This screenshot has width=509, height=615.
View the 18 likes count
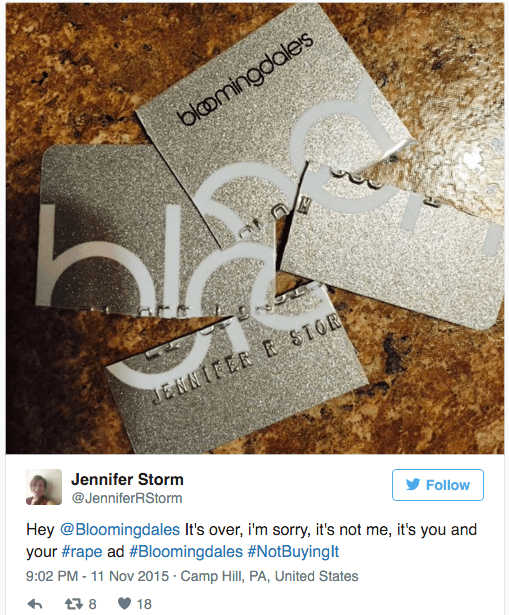coord(144,604)
